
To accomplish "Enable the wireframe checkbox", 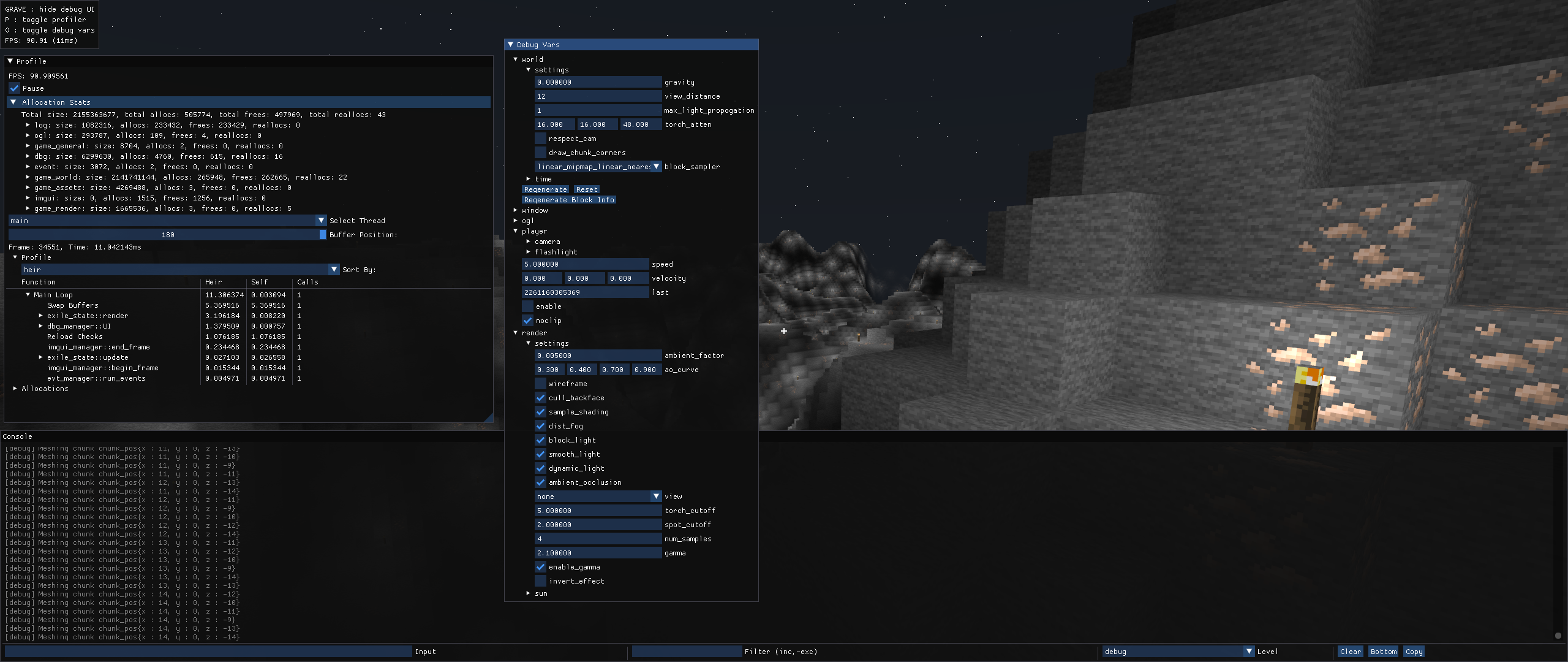I will [x=540, y=384].
